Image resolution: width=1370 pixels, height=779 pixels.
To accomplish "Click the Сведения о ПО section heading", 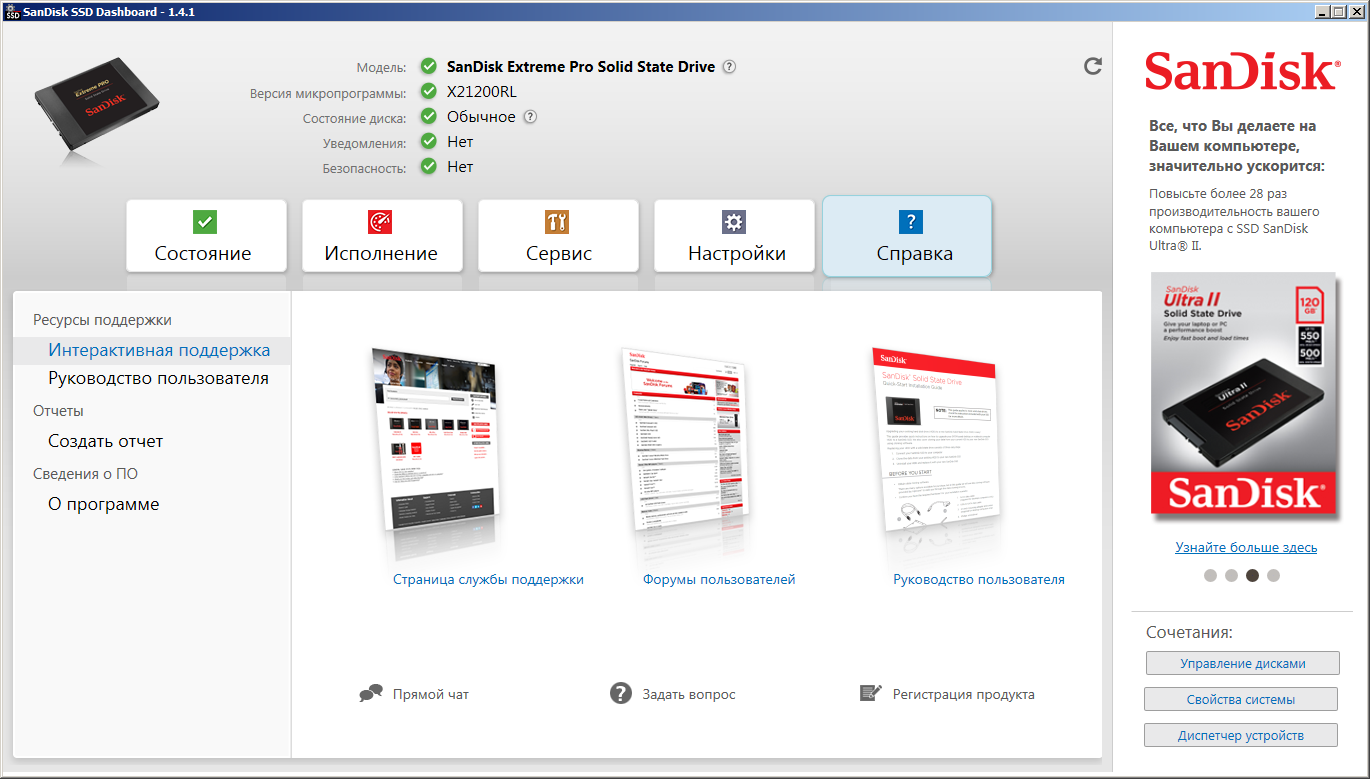I will (x=85, y=474).
